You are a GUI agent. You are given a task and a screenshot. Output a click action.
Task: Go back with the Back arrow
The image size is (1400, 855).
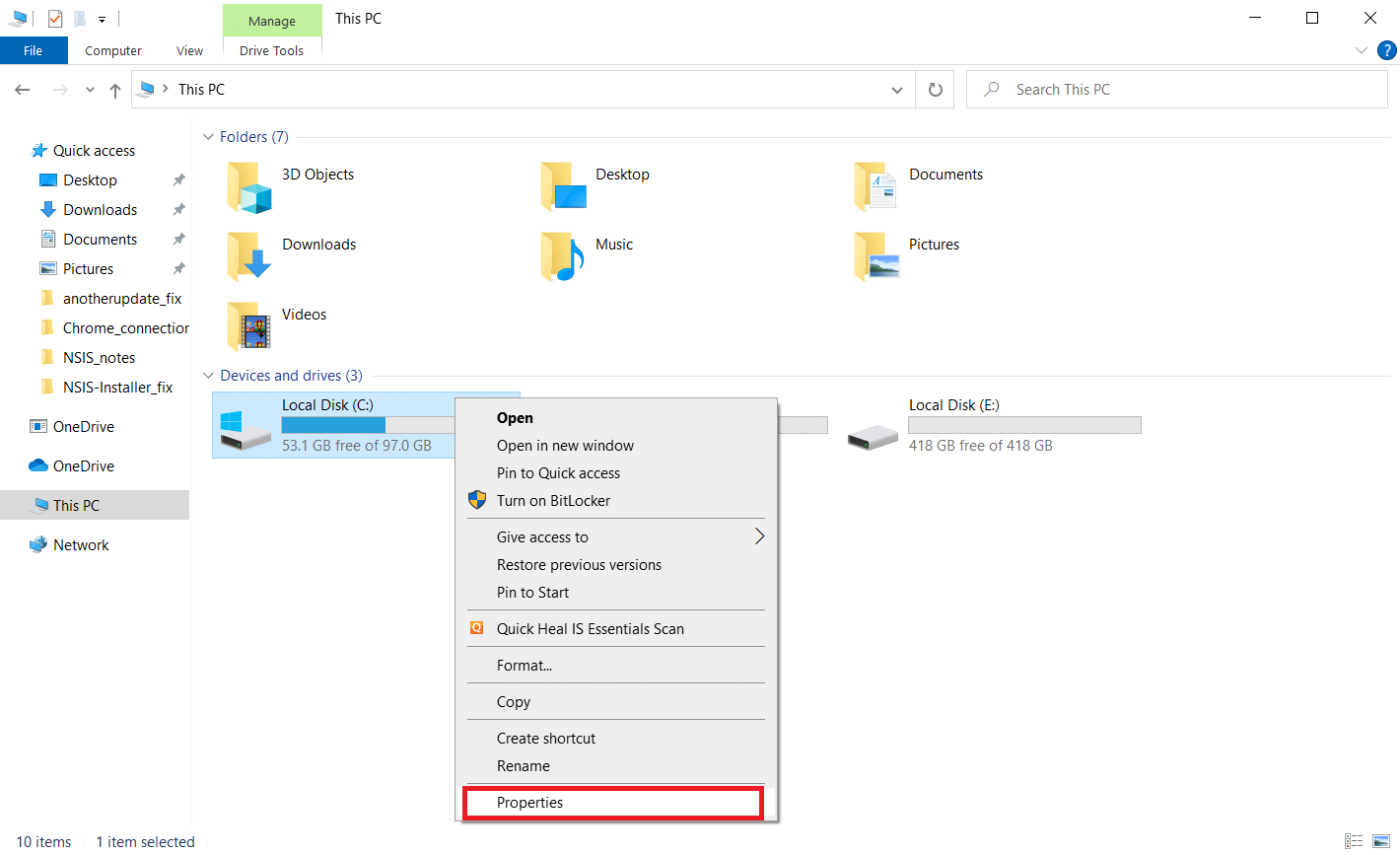tap(23, 90)
